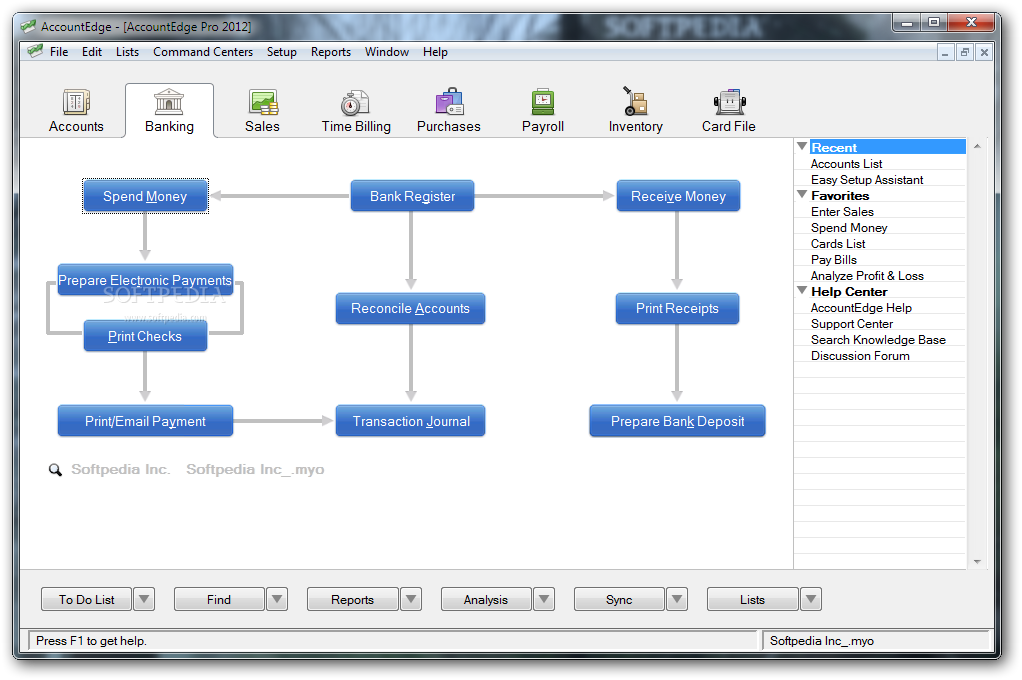Open the Purchases shopping bag icon
The height and width of the screenshot is (680, 1022).
449,102
